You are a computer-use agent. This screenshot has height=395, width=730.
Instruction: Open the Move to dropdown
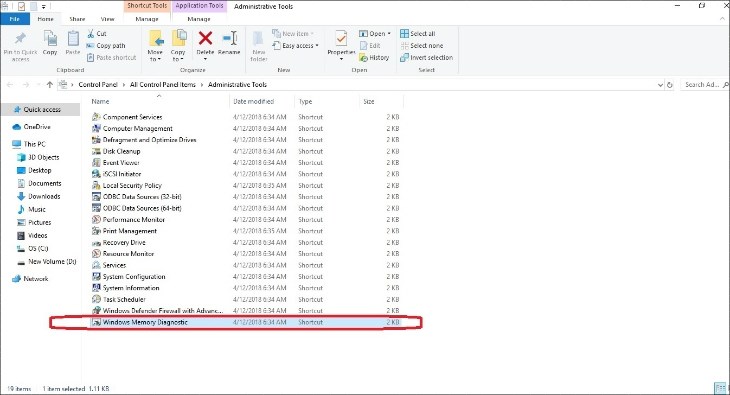pyautogui.click(x=155, y=46)
